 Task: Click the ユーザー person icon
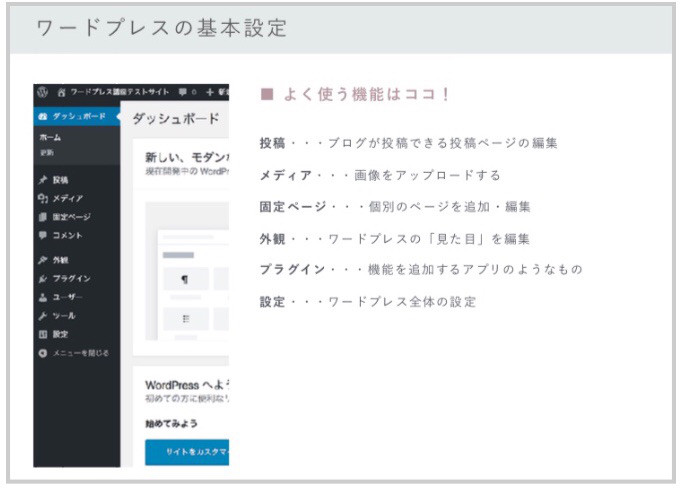[x=43, y=297]
